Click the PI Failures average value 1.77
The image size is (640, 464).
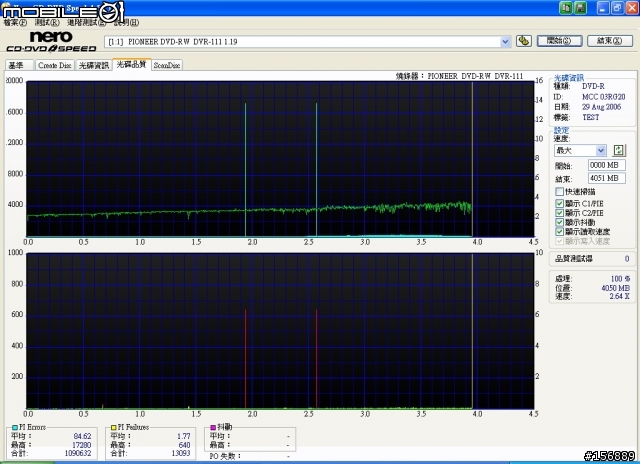(184, 436)
